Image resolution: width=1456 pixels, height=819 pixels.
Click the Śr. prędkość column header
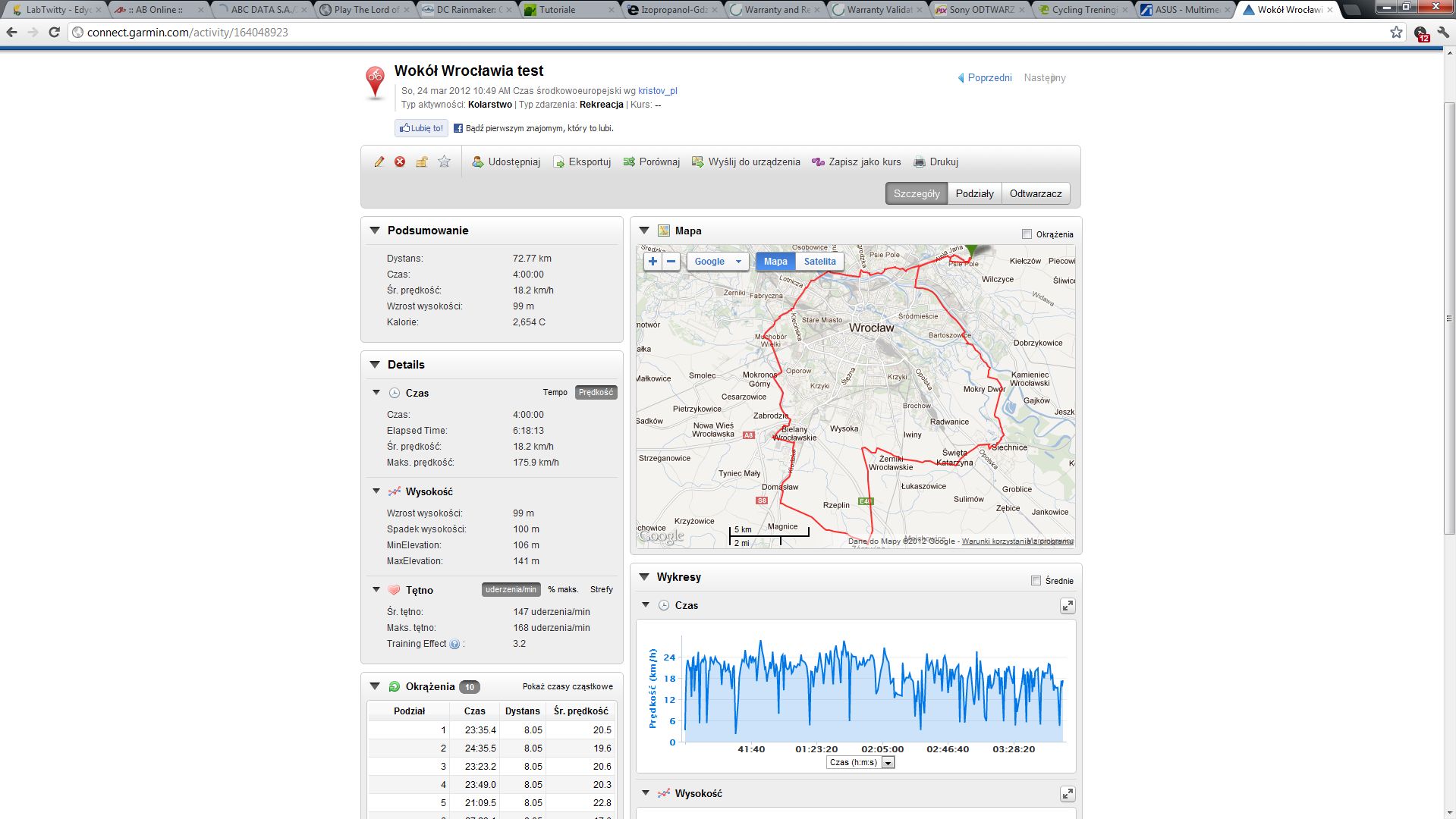(581, 711)
